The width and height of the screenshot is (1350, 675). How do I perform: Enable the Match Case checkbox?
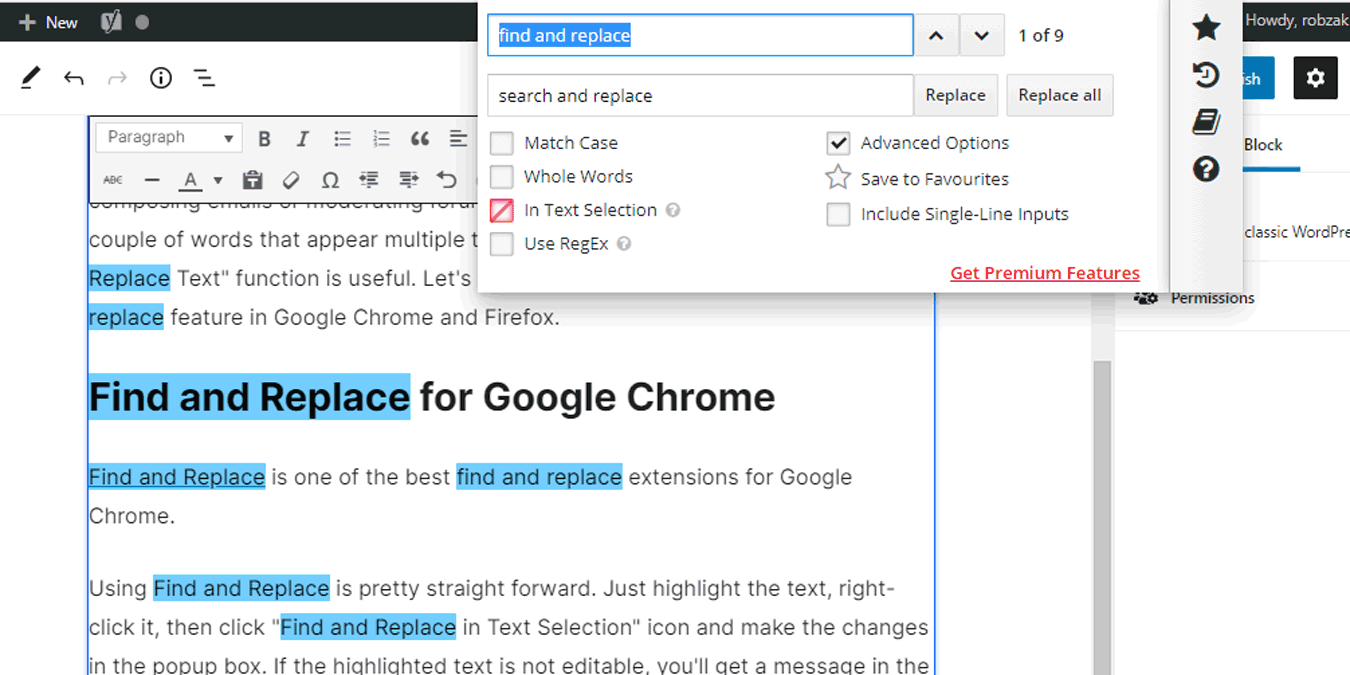pyautogui.click(x=501, y=143)
